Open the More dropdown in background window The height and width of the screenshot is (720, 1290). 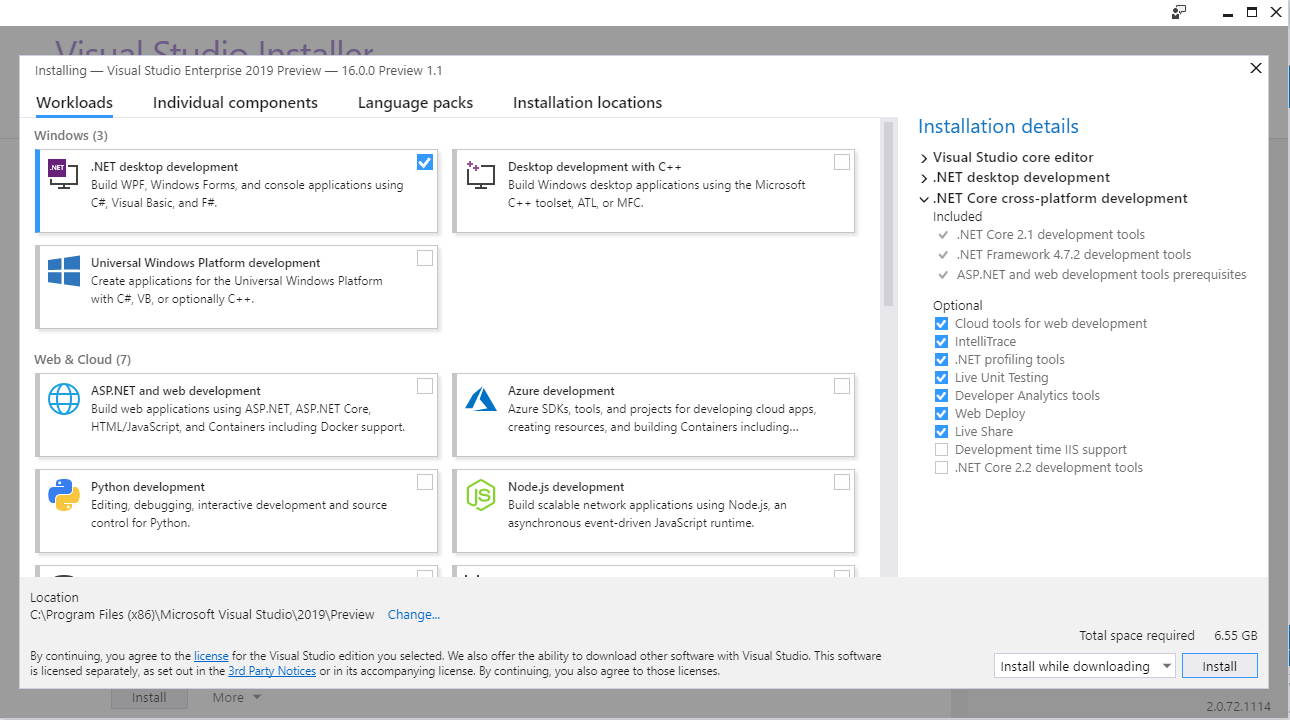(236, 697)
